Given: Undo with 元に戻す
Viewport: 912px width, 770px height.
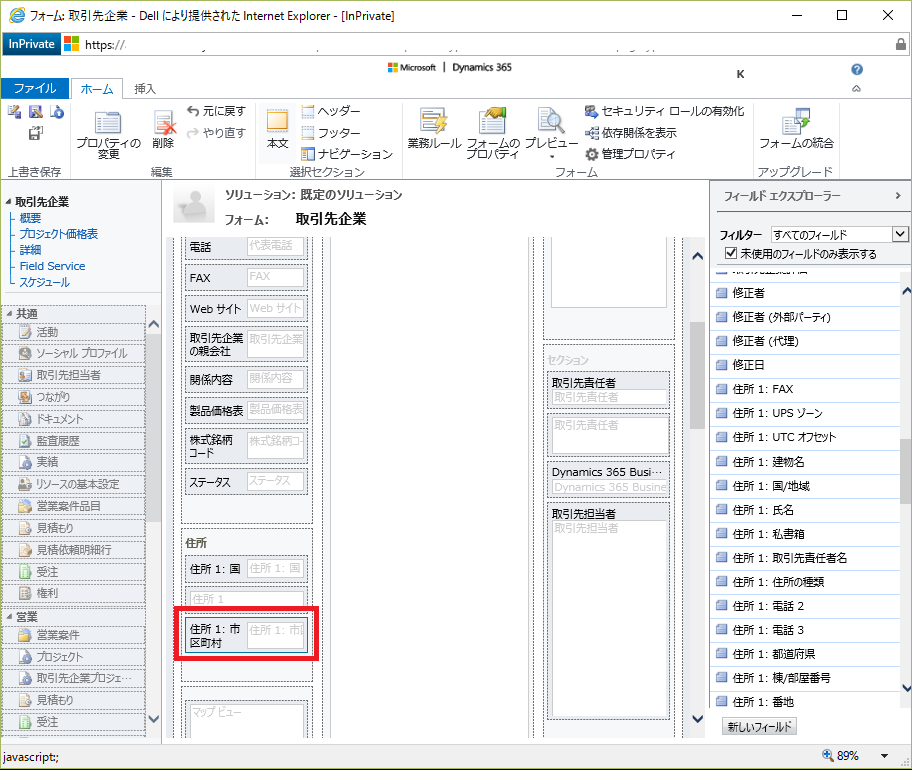Looking at the screenshot, I should click(x=216, y=111).
